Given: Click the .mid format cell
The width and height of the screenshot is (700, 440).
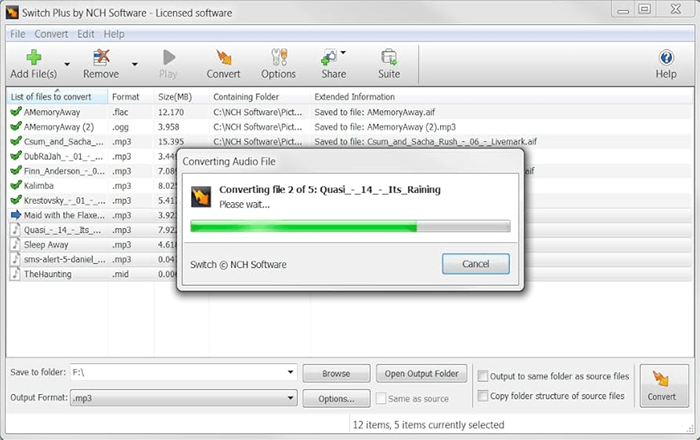Looking at the screenshot, I should coord(120,274).
